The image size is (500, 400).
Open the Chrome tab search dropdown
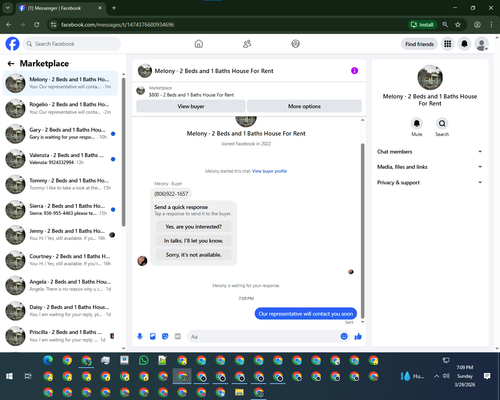[7, 8]
